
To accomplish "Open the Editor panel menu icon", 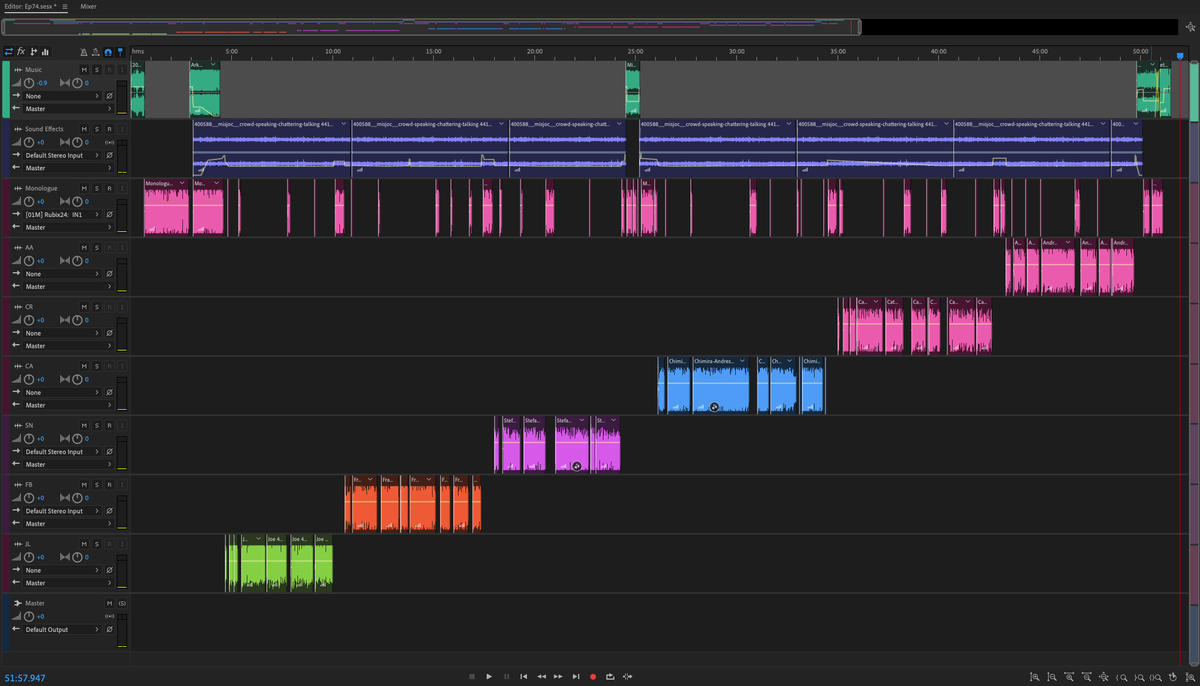I will [65, 6].
